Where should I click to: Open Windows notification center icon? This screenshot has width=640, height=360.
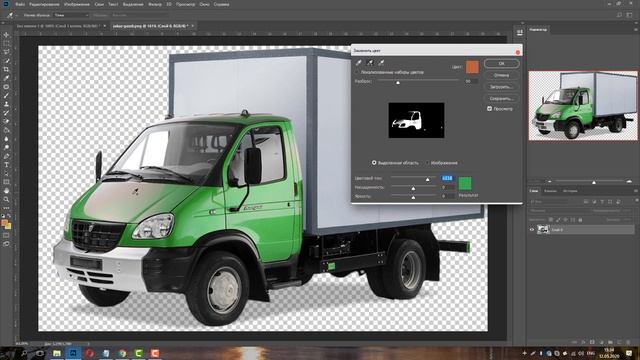629,353
